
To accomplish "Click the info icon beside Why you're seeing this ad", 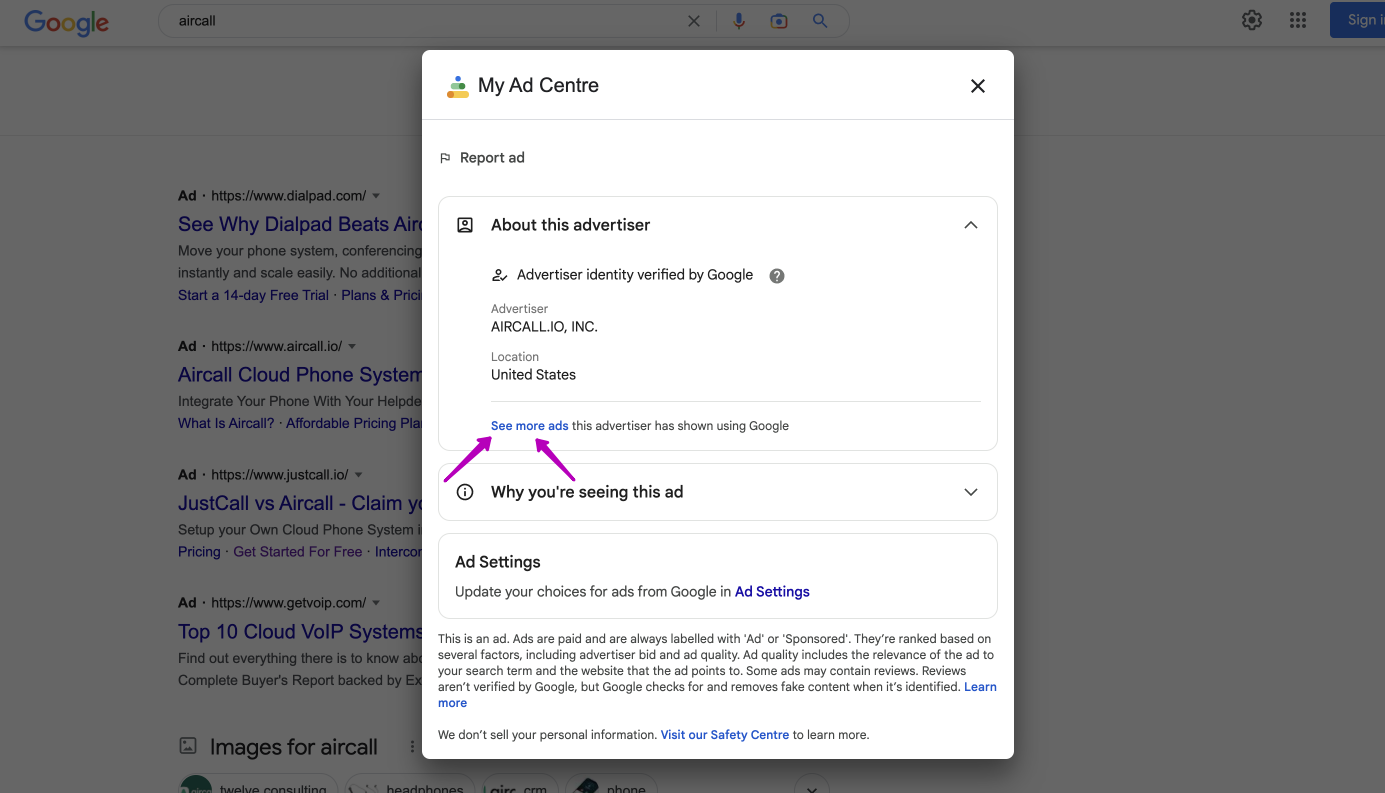I will coord(465,492).
